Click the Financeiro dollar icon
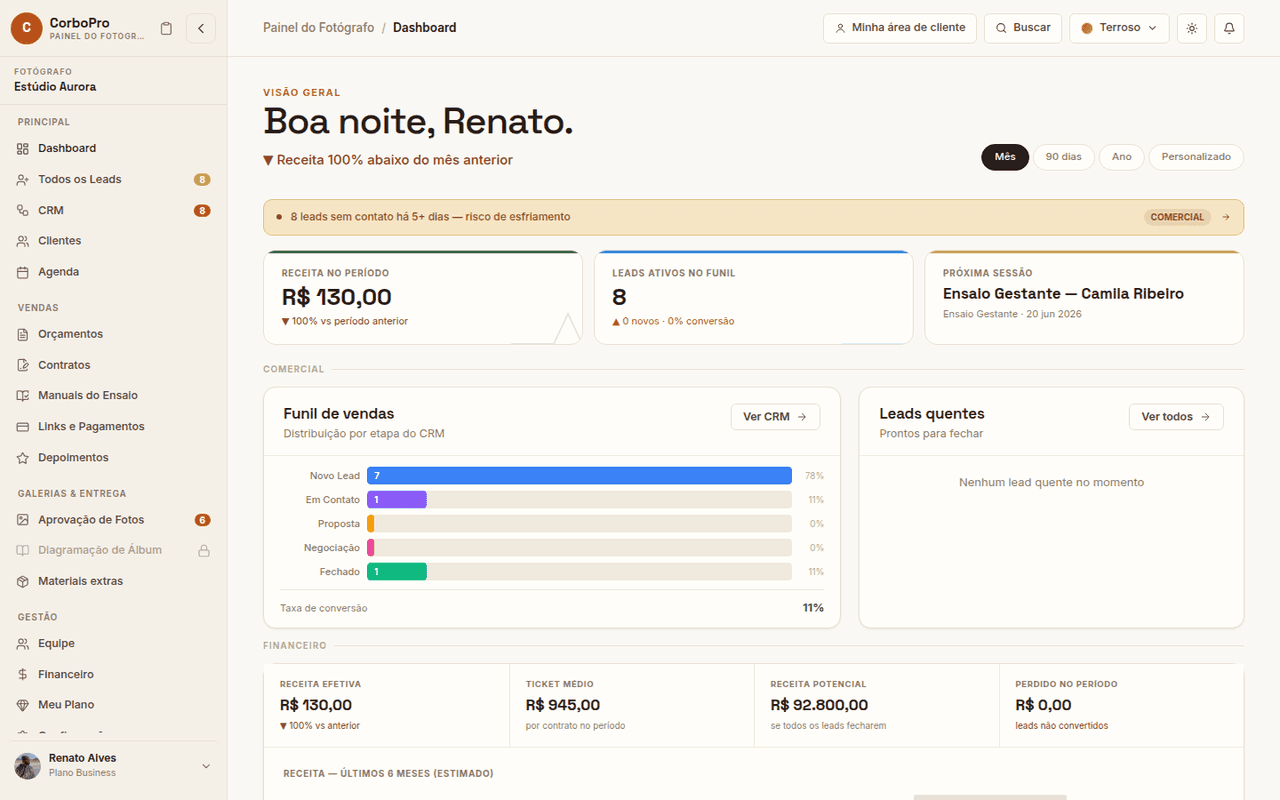The width and height of the screenshot is (1280, 800). 23,674
